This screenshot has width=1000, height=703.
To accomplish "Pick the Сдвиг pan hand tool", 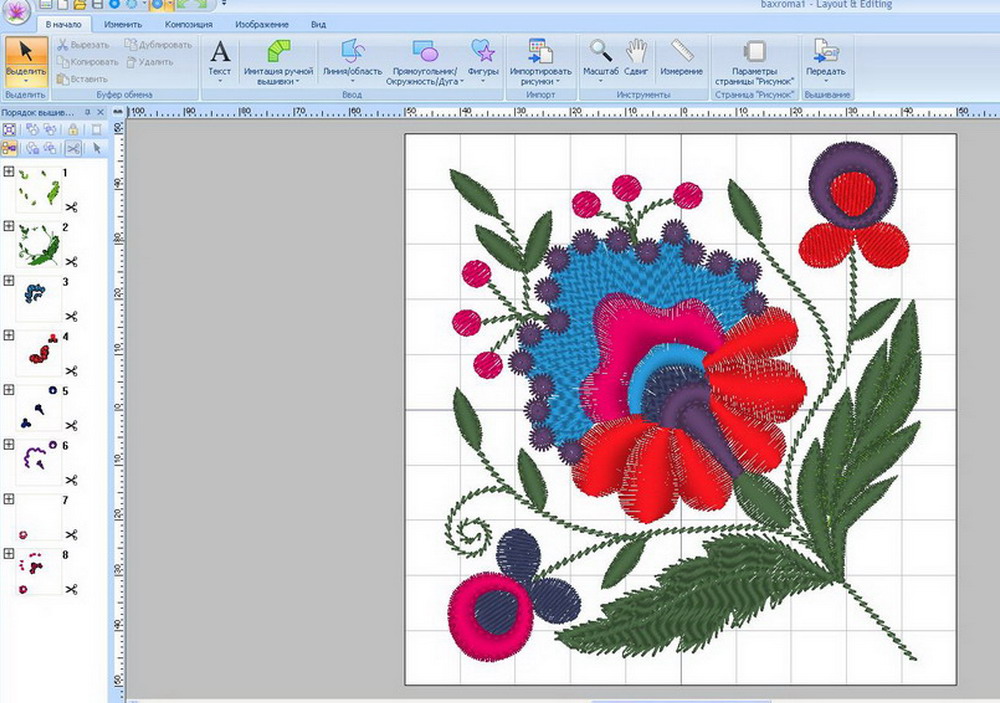I will 636,57.
